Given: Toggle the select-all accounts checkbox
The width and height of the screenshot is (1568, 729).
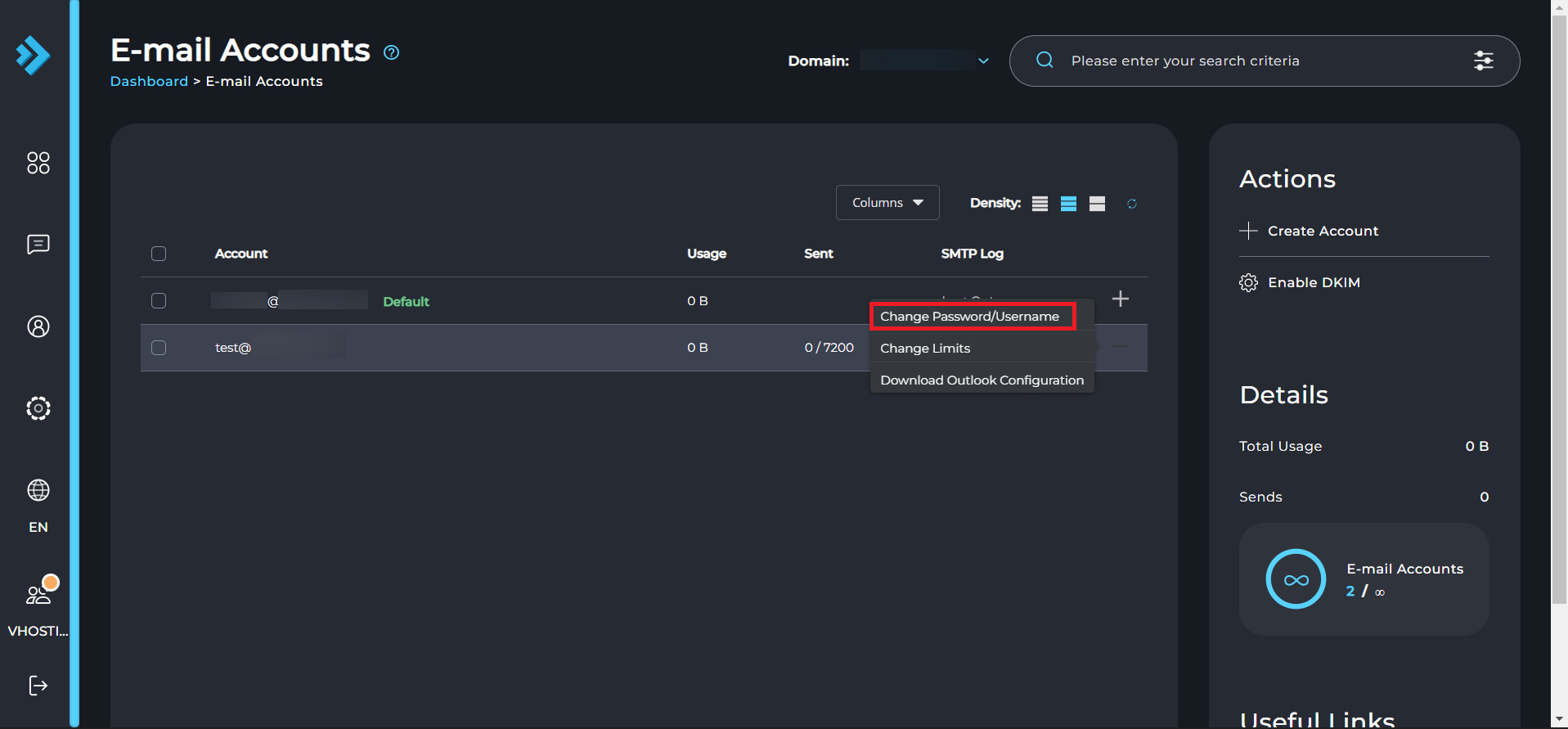Looking at the screenshot, I should pos(159,254).
